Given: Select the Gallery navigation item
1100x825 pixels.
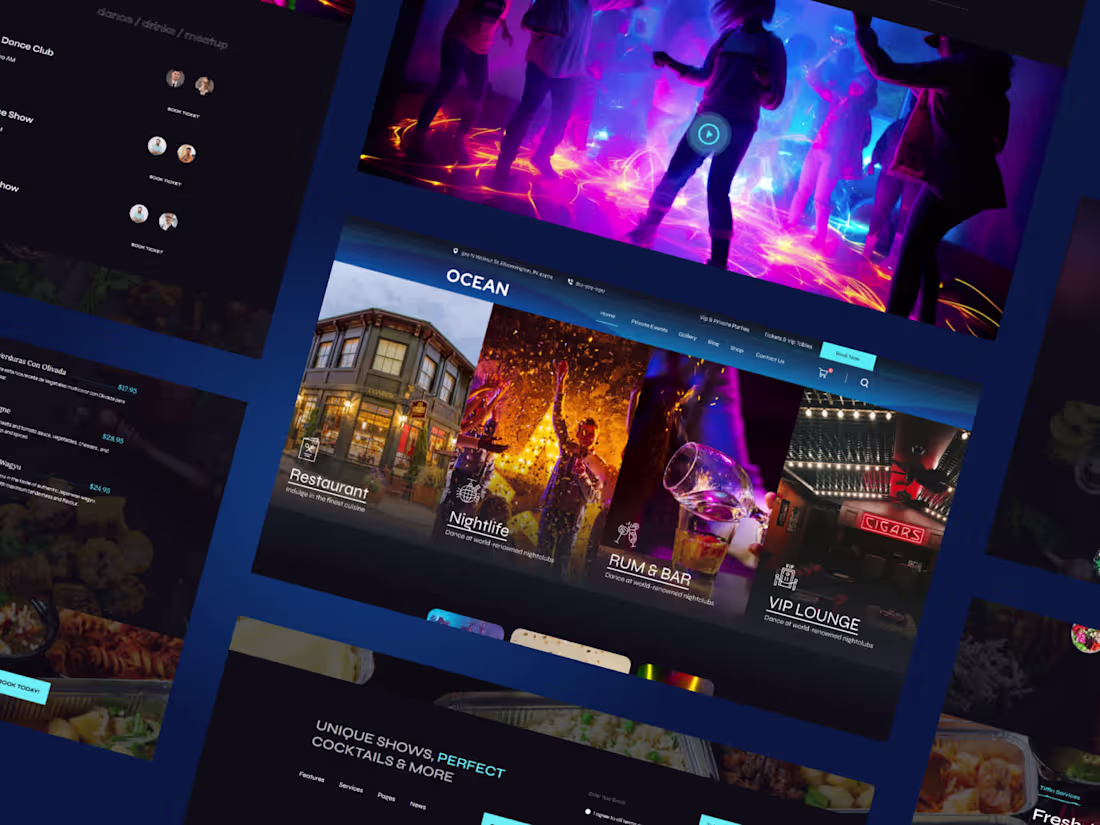Looking at the screenshot, I should [x=688, y=337].
